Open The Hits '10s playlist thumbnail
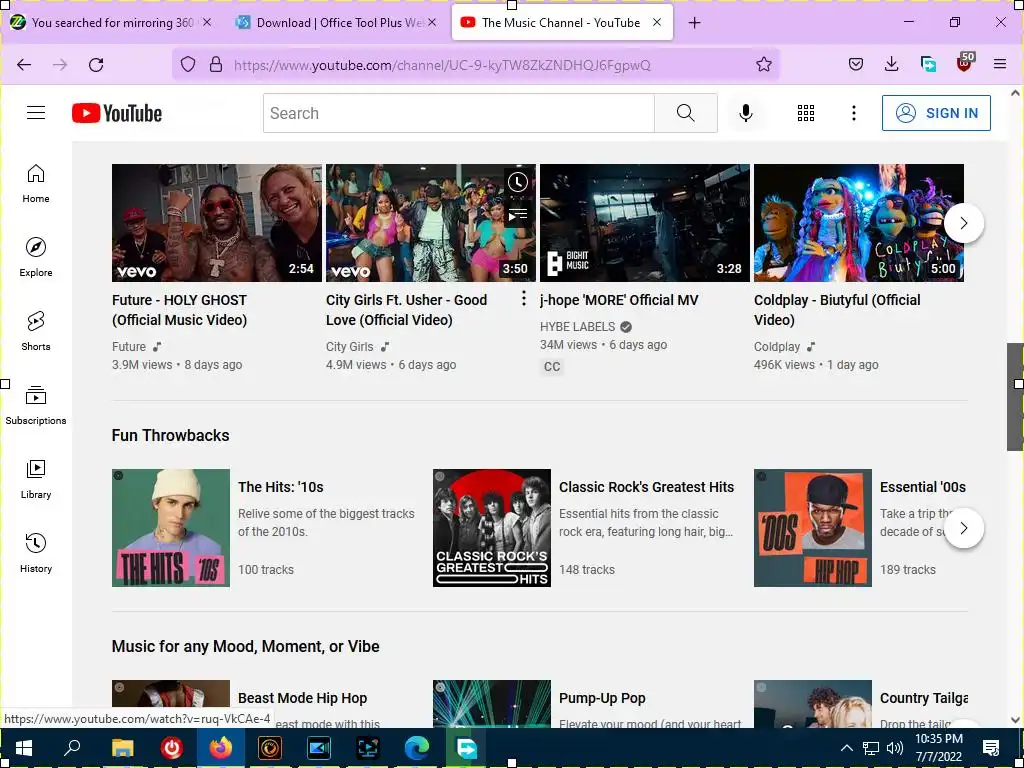The height and width of the screenshot is (768, 1024). (170, 528)
